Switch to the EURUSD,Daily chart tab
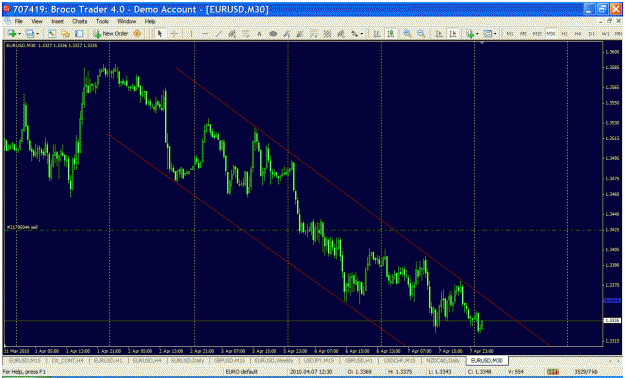Screen dimensions: 625x378 tap(188, 360)
